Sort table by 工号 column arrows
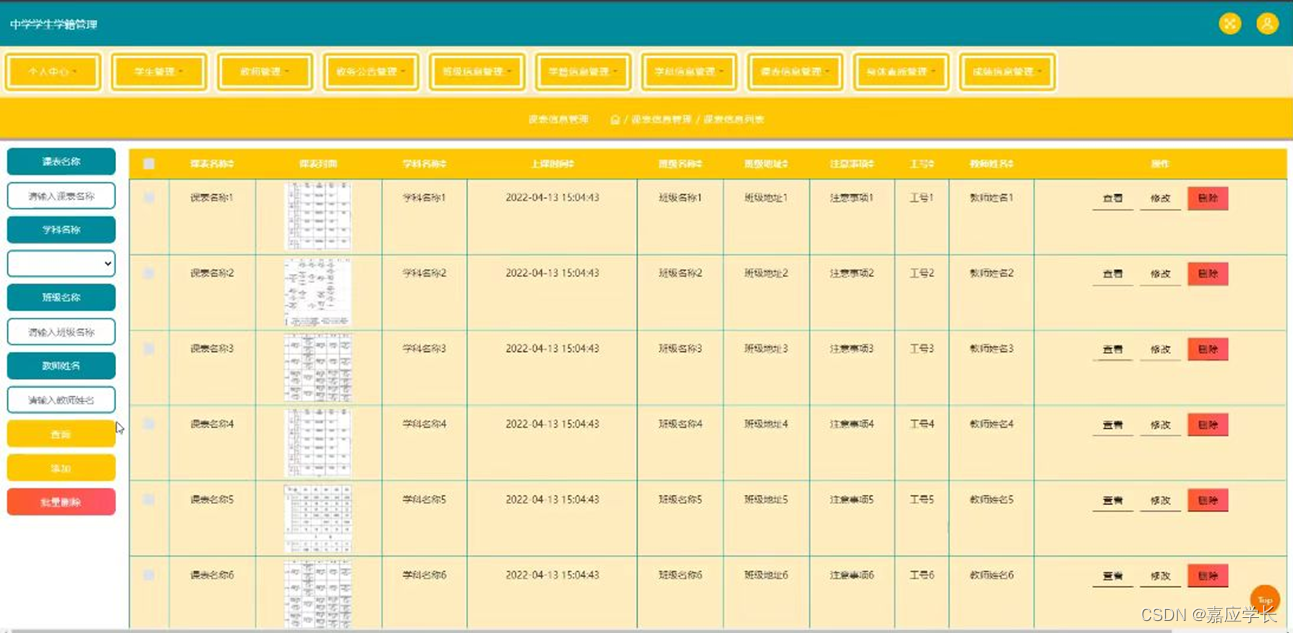The image size is (1293, 633). click(x=931, y=161)
